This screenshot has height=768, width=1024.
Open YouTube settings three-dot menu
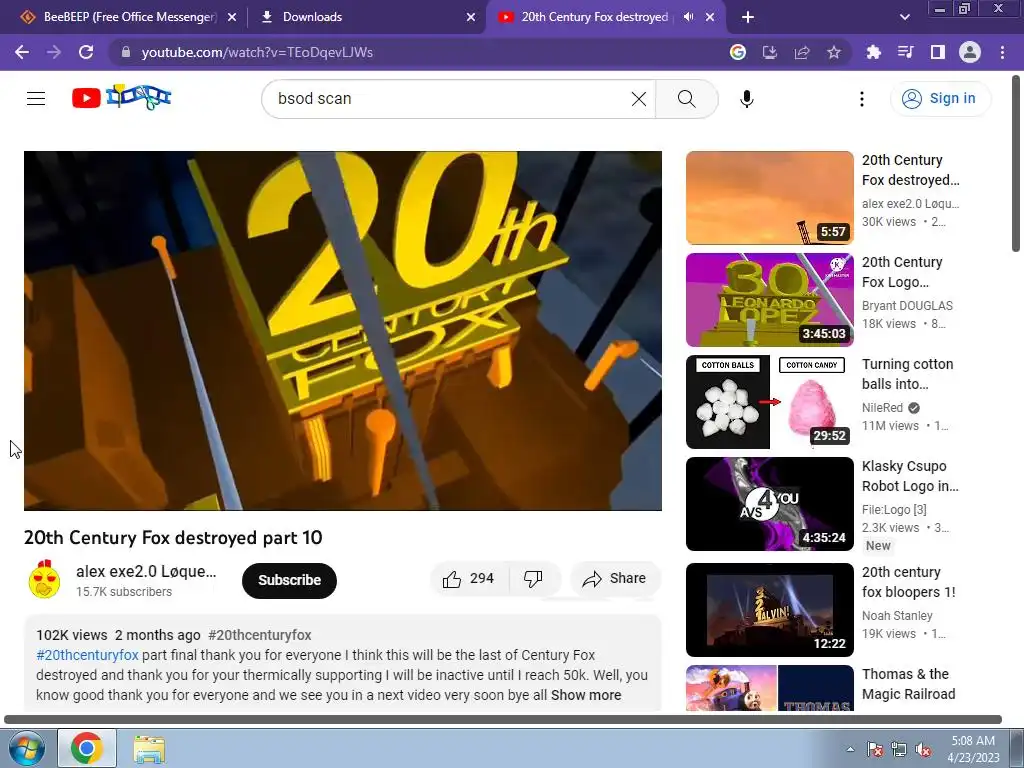(861, 99)
